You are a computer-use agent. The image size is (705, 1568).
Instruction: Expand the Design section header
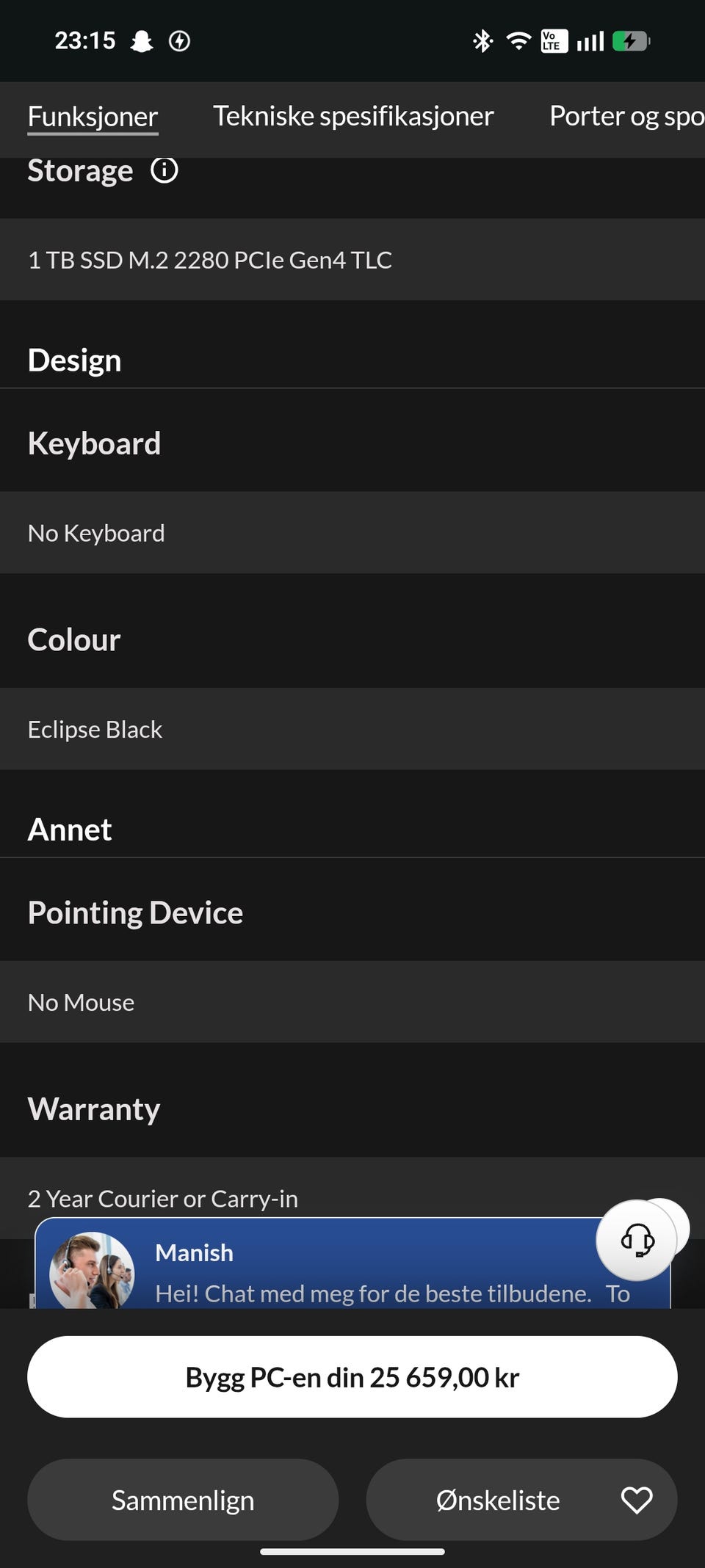tap(74, 360)
